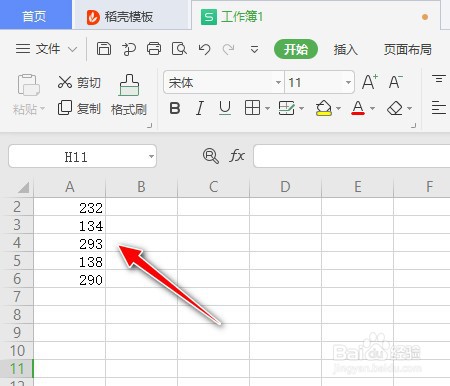The height and width of the screenshot is (386, 450).
Task: Click the Redo arrow icon
Action: (x=228, y=49)
